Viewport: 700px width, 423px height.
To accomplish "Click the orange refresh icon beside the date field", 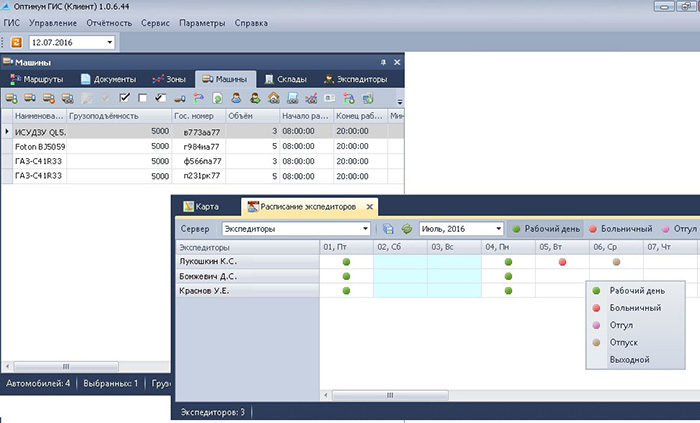I will pos(15,43).
